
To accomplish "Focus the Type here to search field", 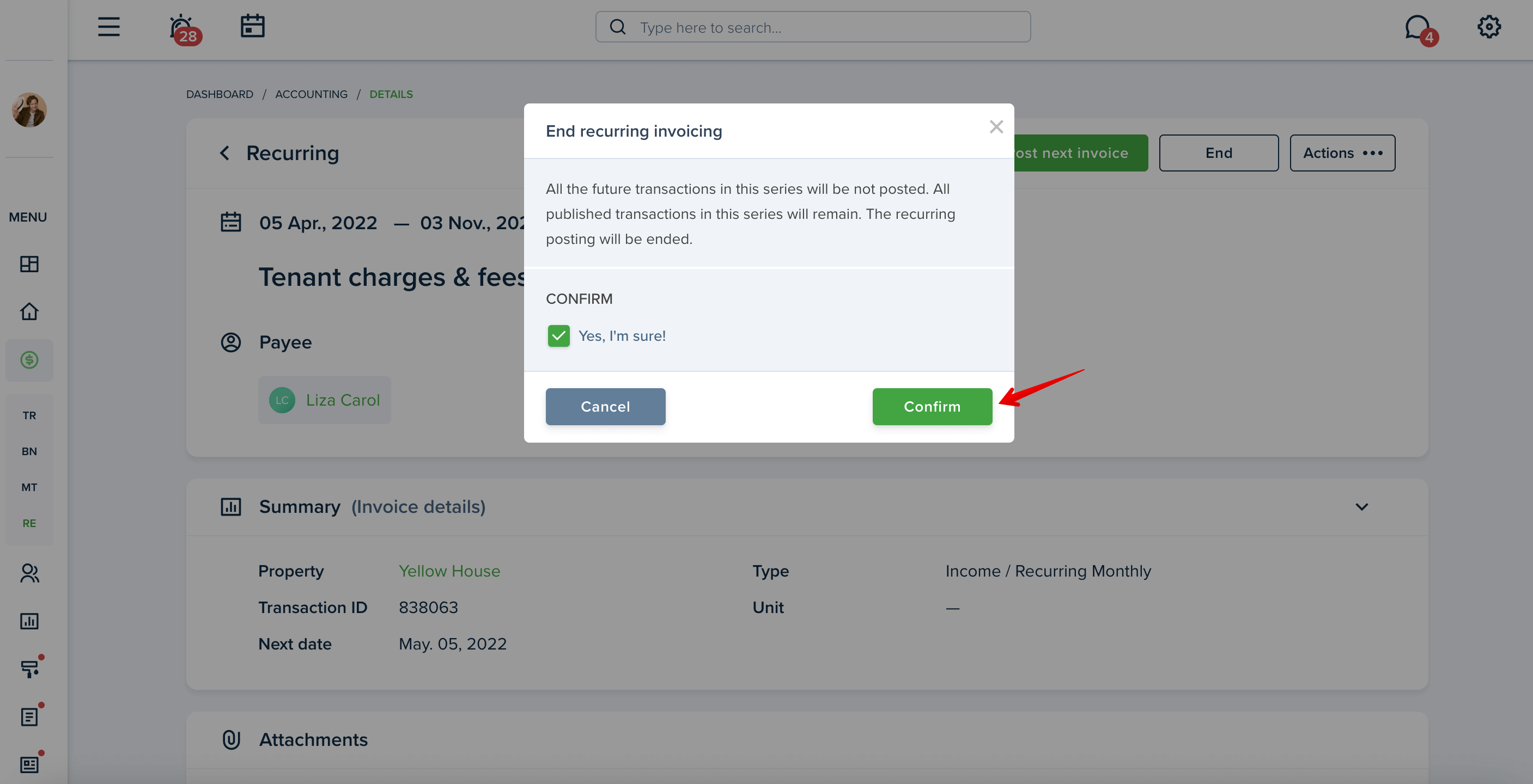I will point(813,27).
